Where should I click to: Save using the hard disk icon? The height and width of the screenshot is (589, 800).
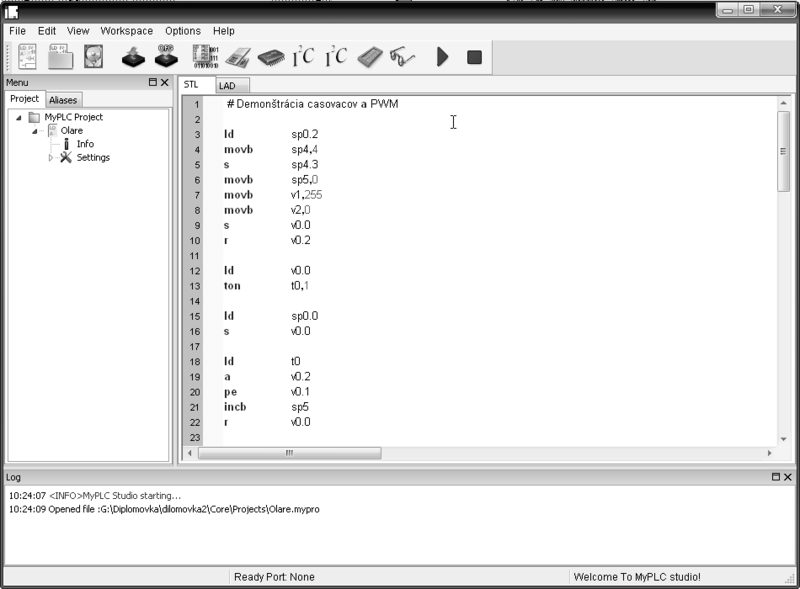point(93,57)
